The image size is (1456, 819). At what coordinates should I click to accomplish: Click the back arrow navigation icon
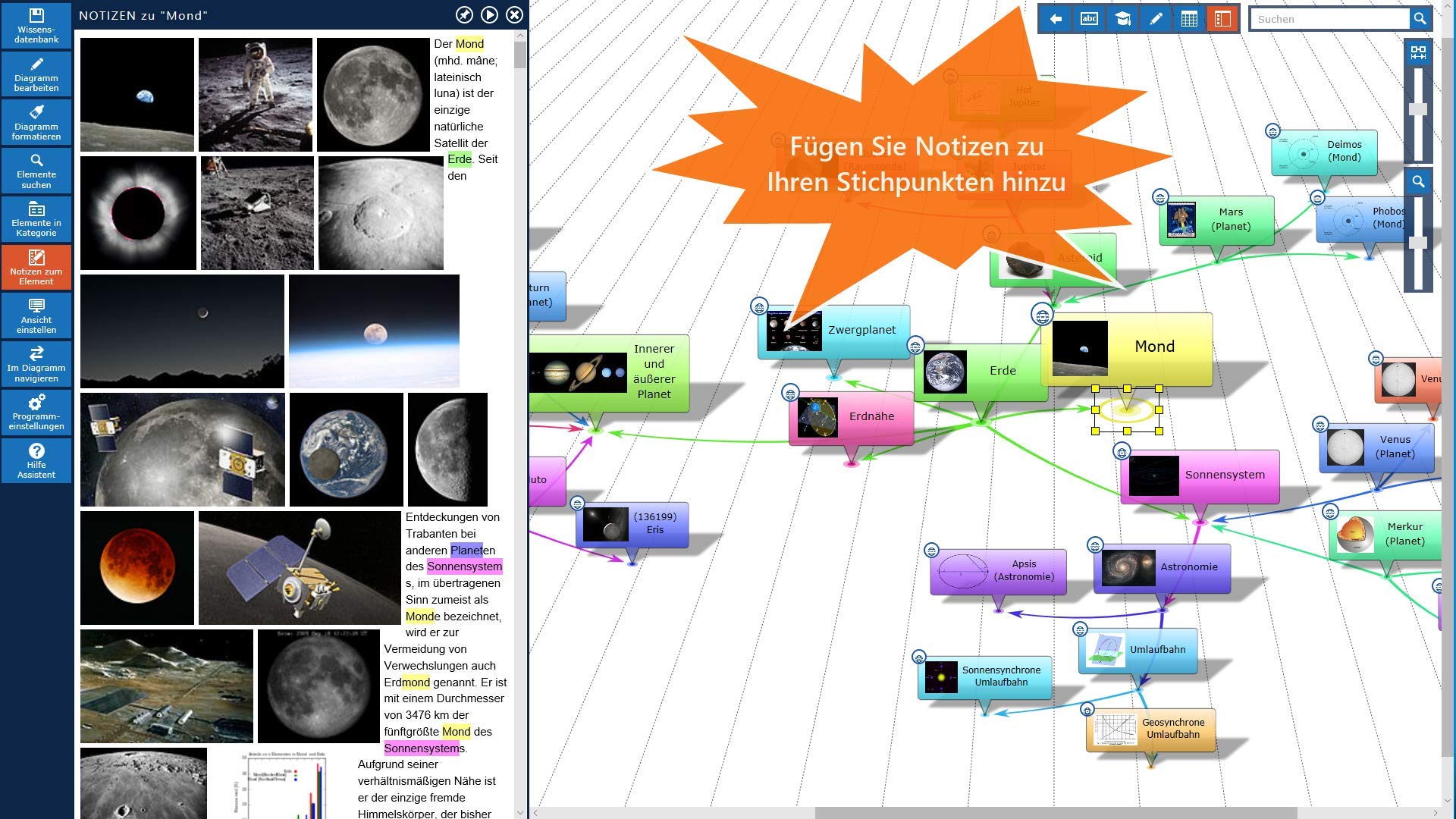1057,19
